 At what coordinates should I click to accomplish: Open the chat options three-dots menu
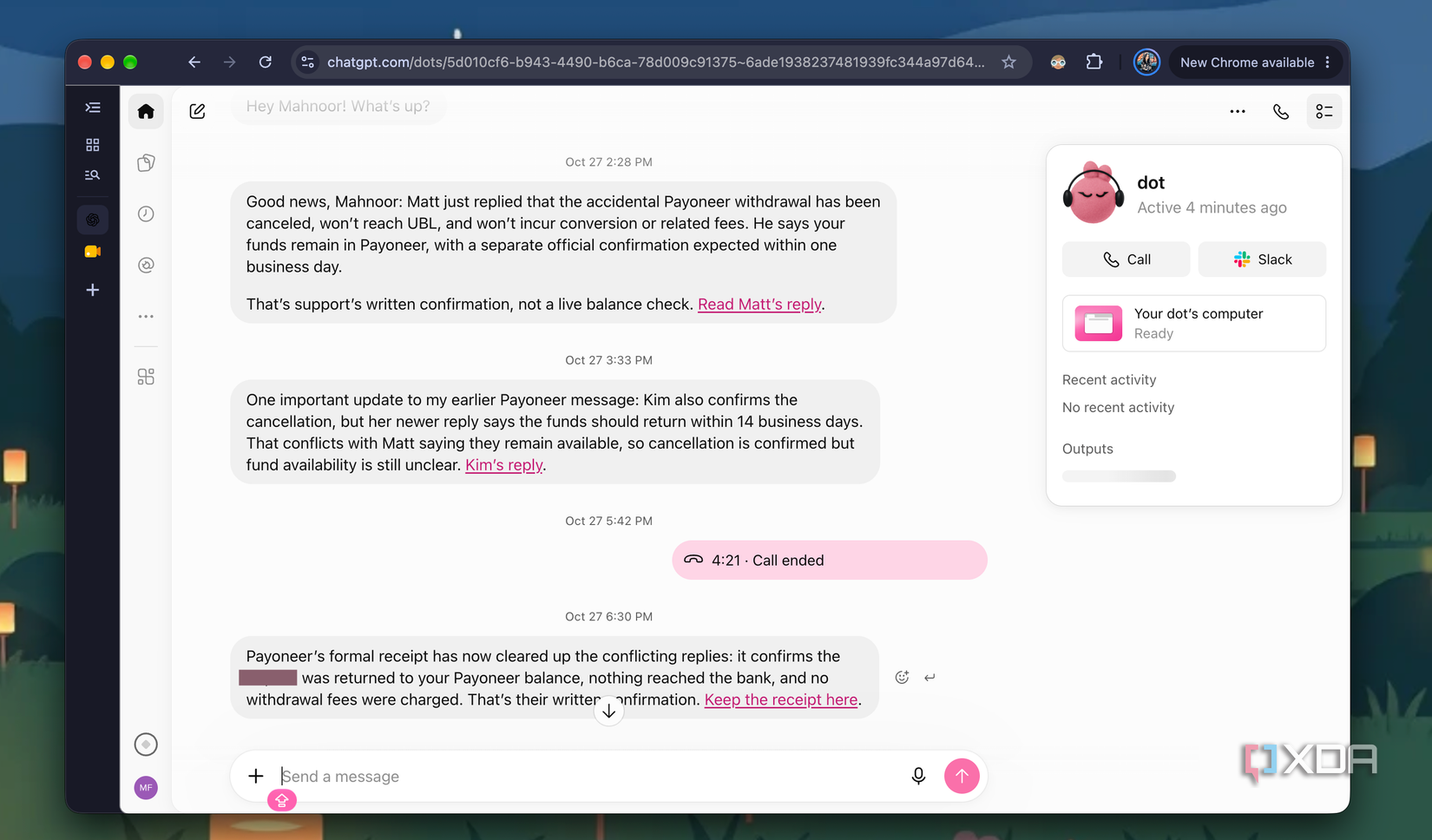(1238, 111)
